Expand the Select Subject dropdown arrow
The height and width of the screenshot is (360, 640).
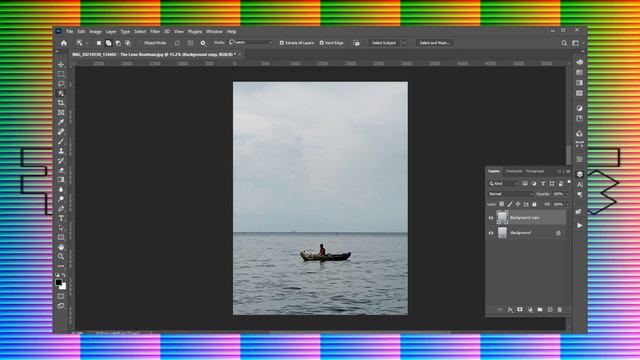(404, 43)
